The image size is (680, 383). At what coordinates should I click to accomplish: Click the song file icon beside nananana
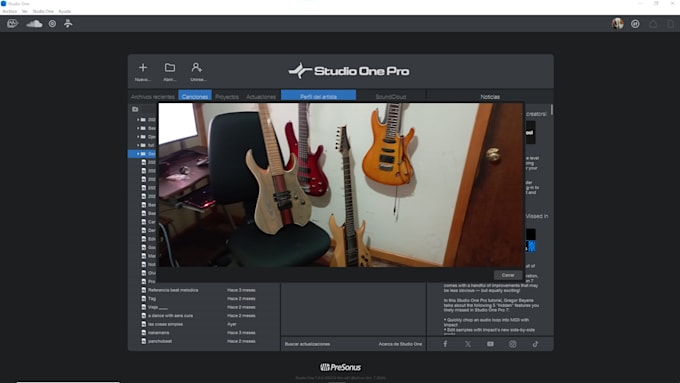(144, 333)
